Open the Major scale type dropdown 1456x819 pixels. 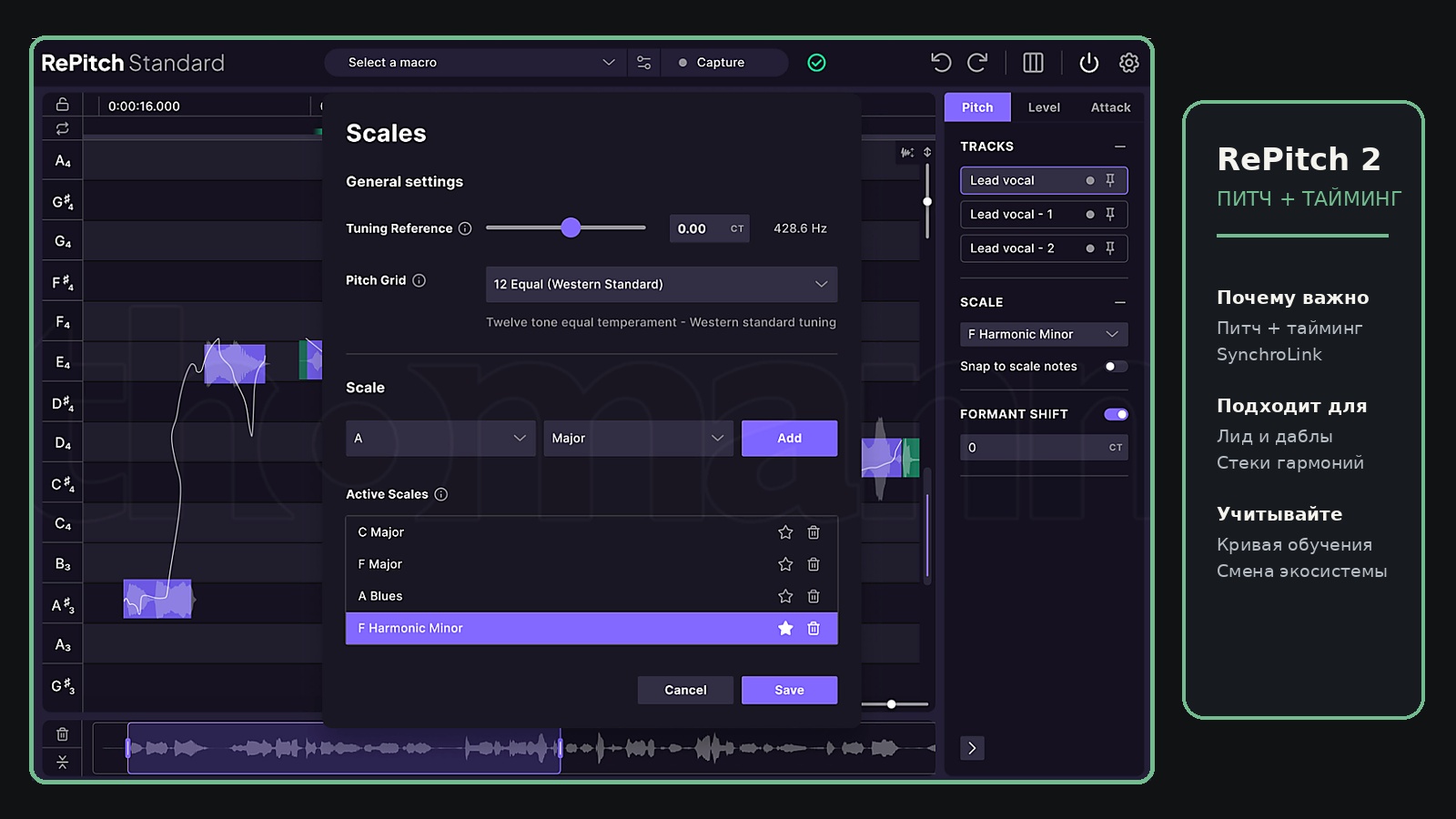point(638,438)
